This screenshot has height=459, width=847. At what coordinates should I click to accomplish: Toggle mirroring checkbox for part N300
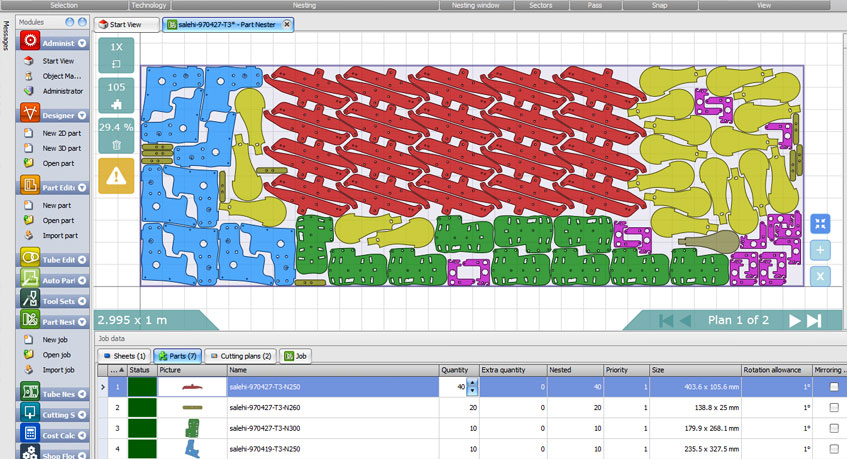[x=833, y=430]
